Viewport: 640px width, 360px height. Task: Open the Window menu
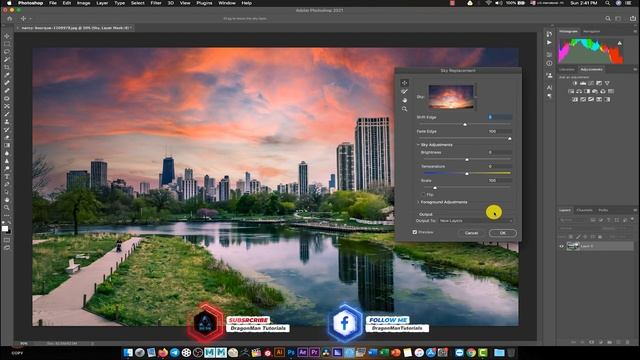pos(227,3)
